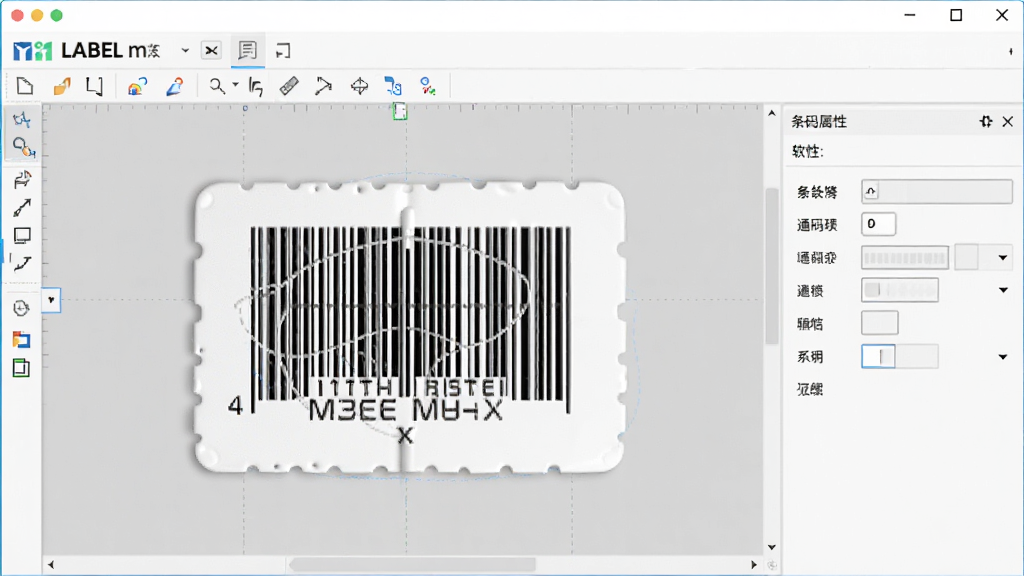Click the fourth row's combo field

click(x=900, y=290)
